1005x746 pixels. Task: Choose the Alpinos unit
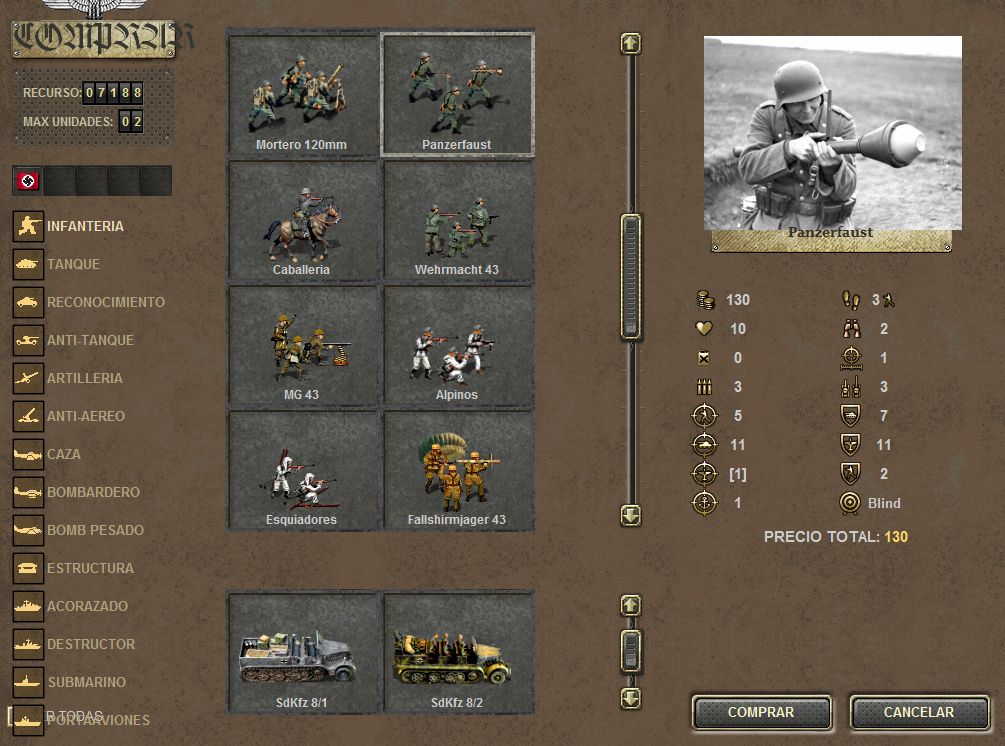(x=457, y=345)
